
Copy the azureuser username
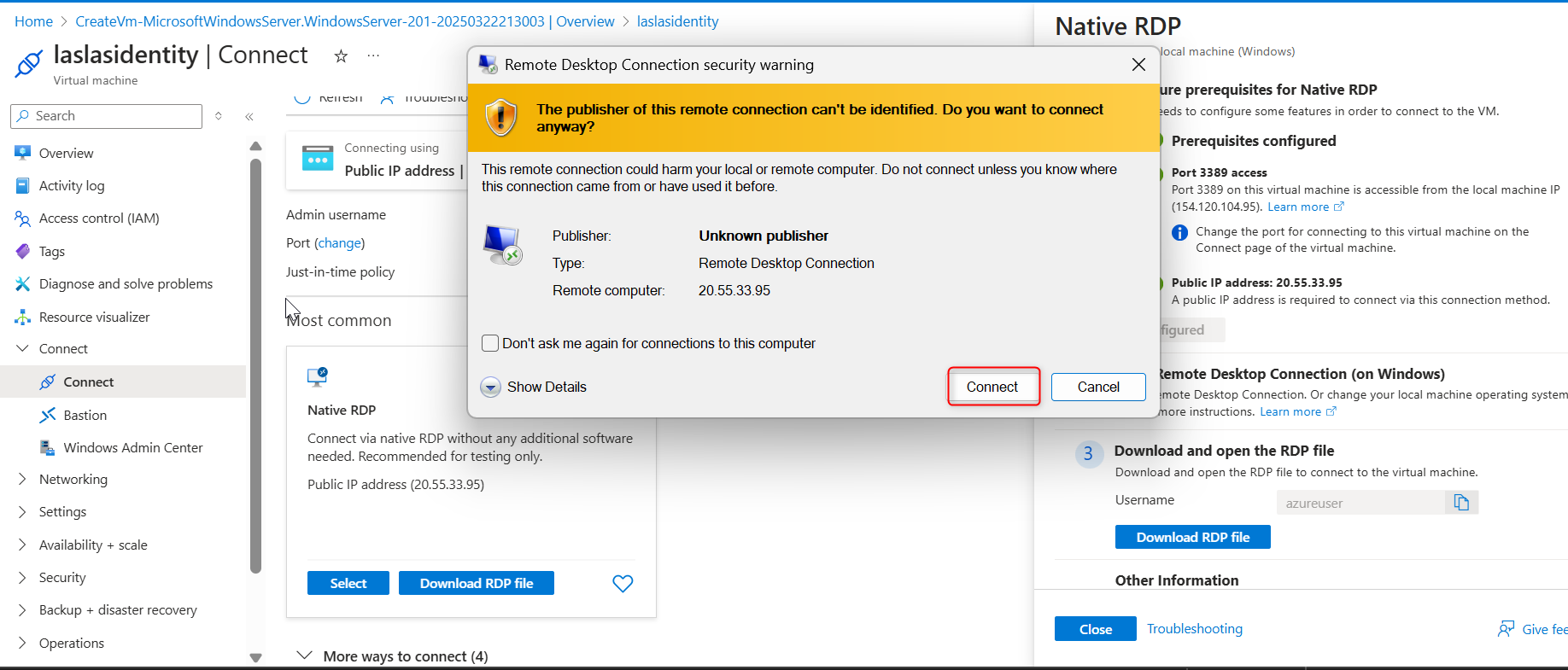pyautogui.click(x=1461, y=503)
